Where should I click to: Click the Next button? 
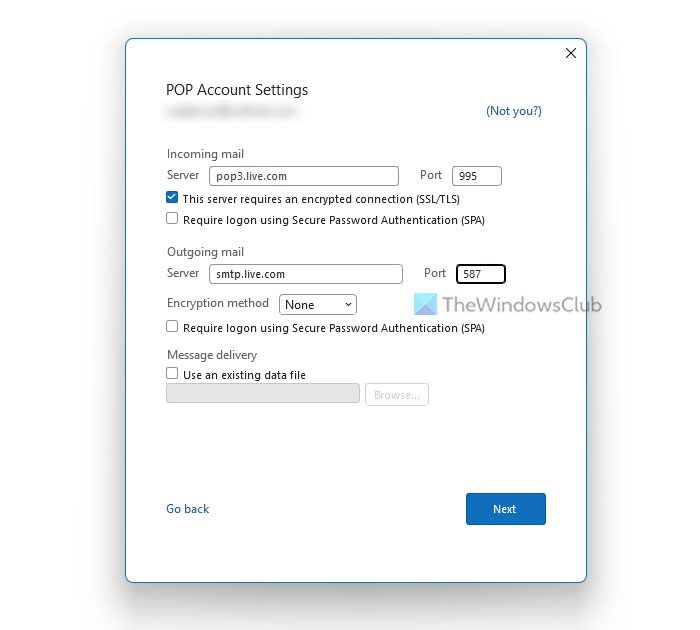click(506, 509)
